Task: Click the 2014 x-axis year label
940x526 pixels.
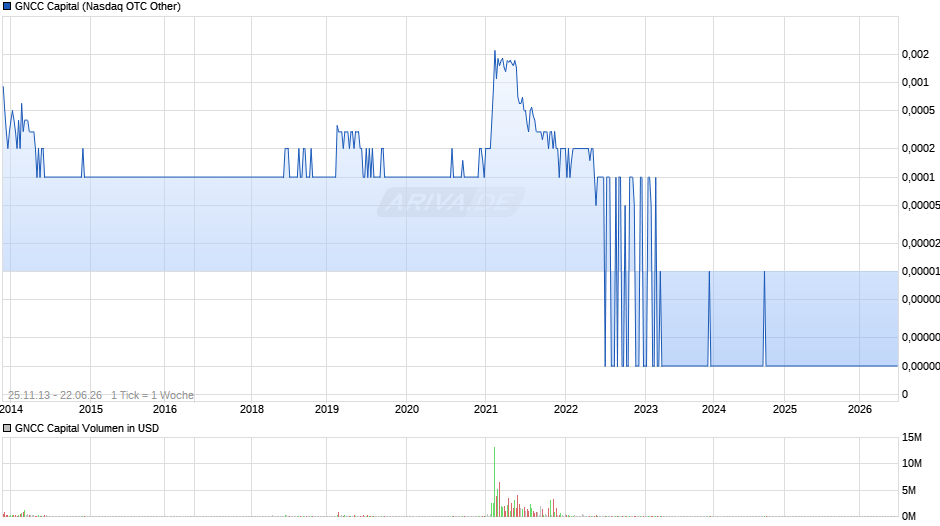Action: (x=11, y=409)
